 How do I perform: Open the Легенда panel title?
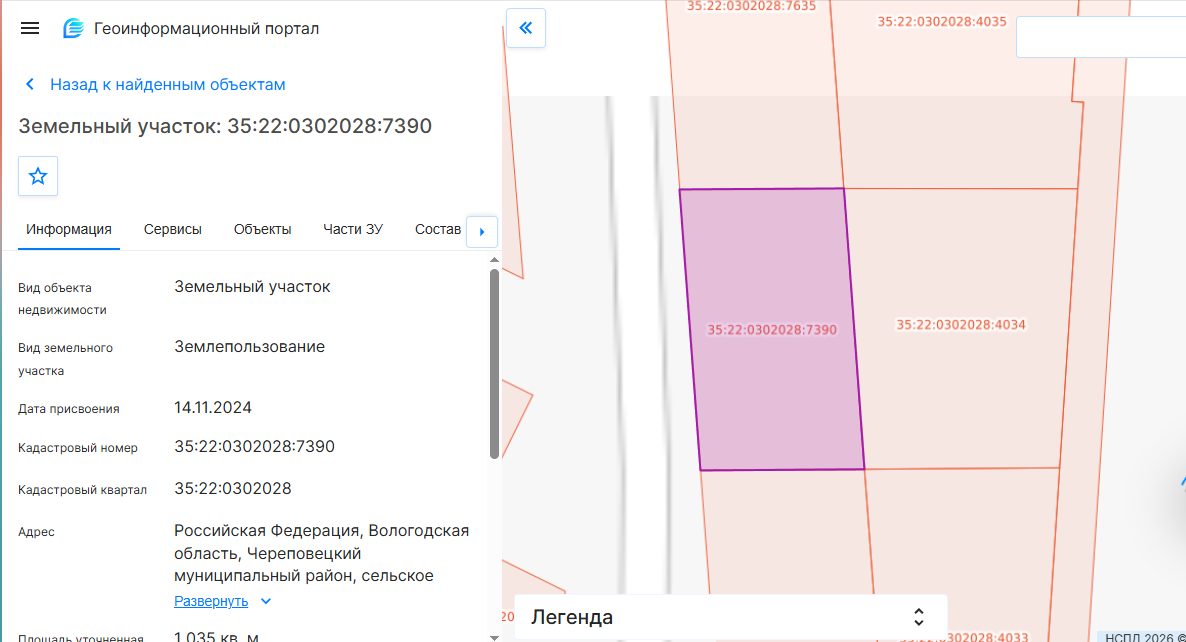[572, 617]
